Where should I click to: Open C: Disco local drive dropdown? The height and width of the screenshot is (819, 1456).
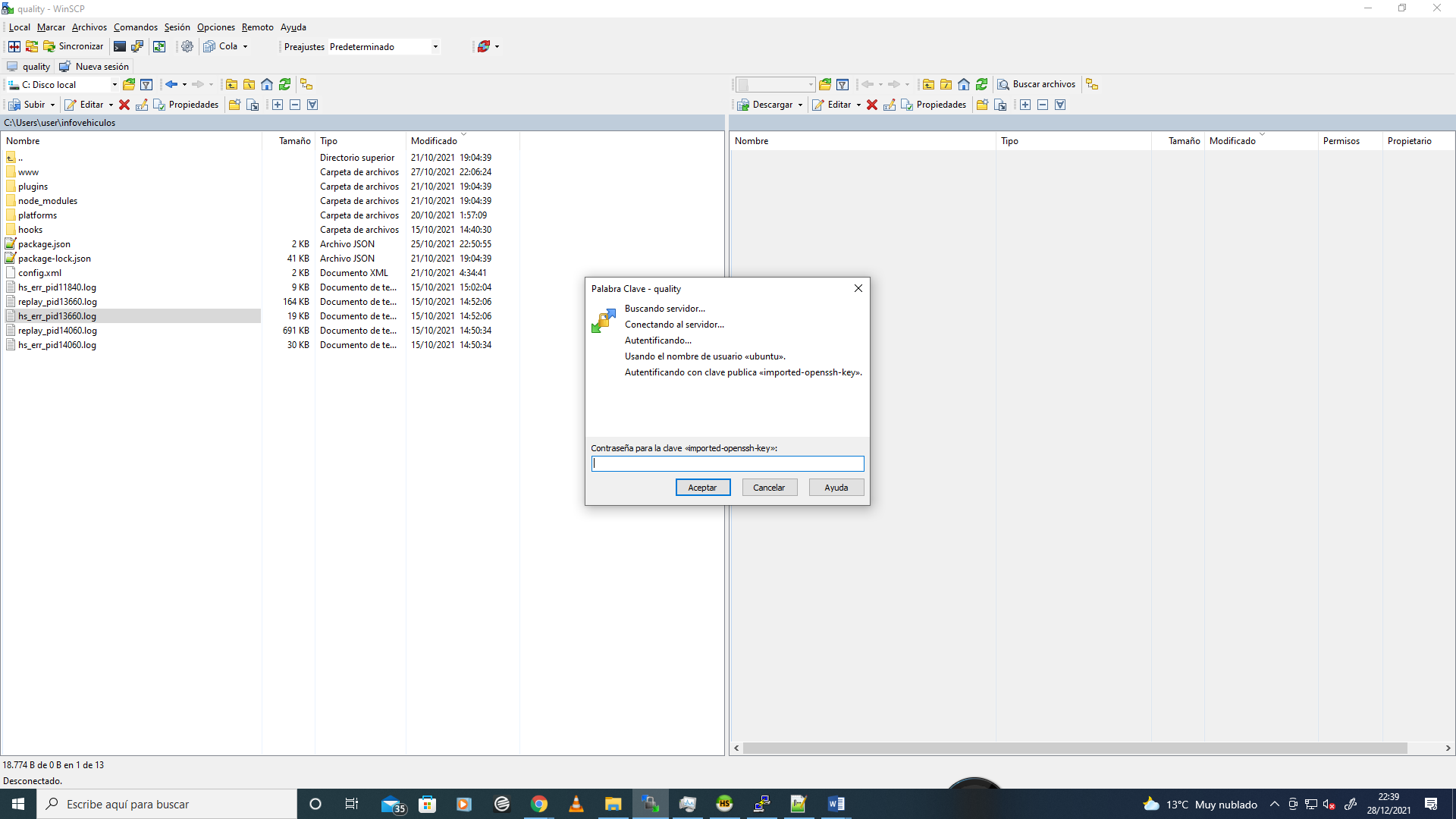coord(115,85)
